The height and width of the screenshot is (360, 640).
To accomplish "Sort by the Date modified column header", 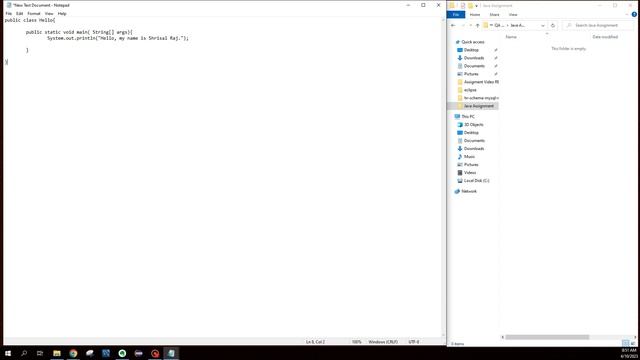I will [605, 37].
